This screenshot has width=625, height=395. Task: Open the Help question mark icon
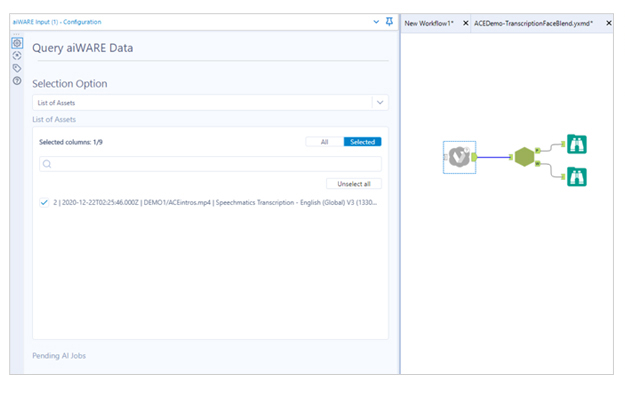click(17, 81)
